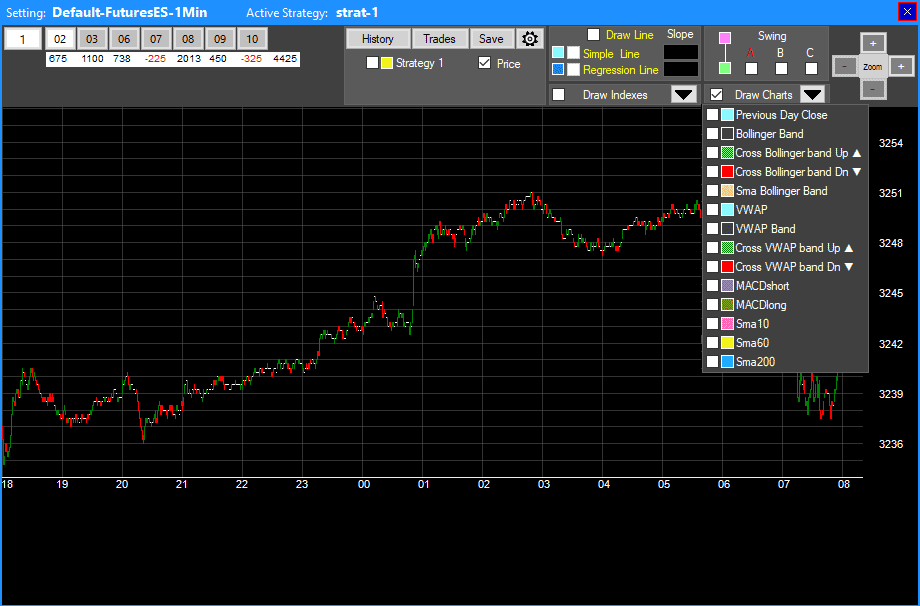The width and height of the screenshot is (920, 606).
Task: Click the yellow Strategy 1 color swatch
Action: (x=387, y=63)
